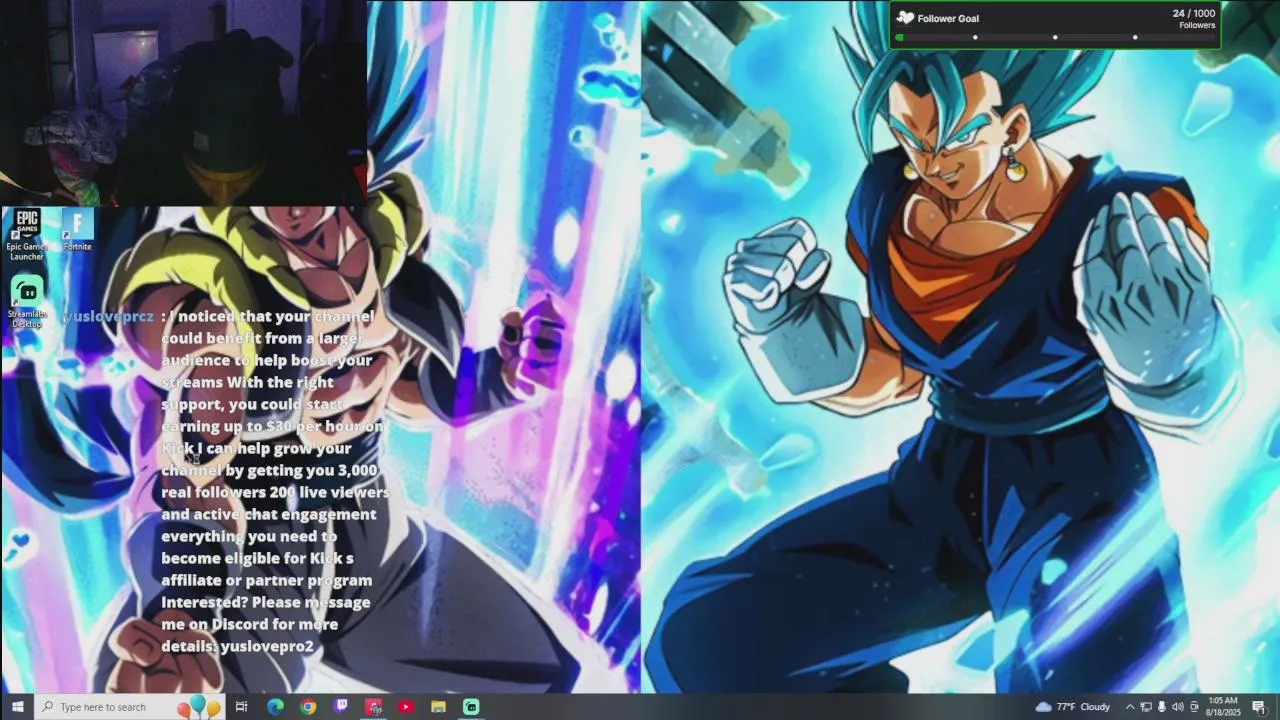
Task: Open File Explorer from the taskbar
Action: pyautogui.click(x=438, y=707)
